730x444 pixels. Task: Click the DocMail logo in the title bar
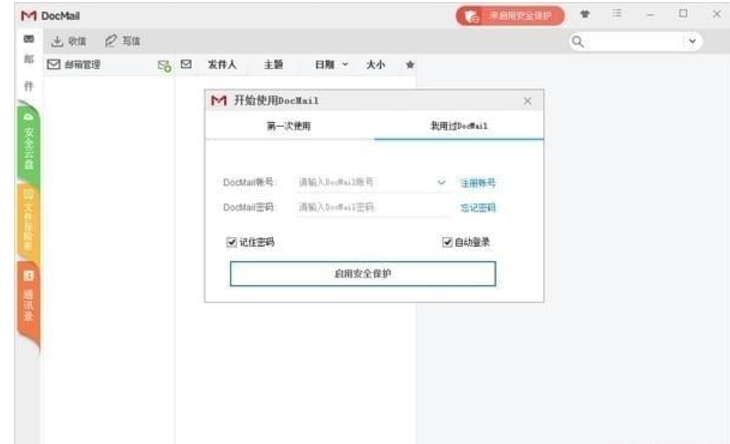click(x=28, y=16)
